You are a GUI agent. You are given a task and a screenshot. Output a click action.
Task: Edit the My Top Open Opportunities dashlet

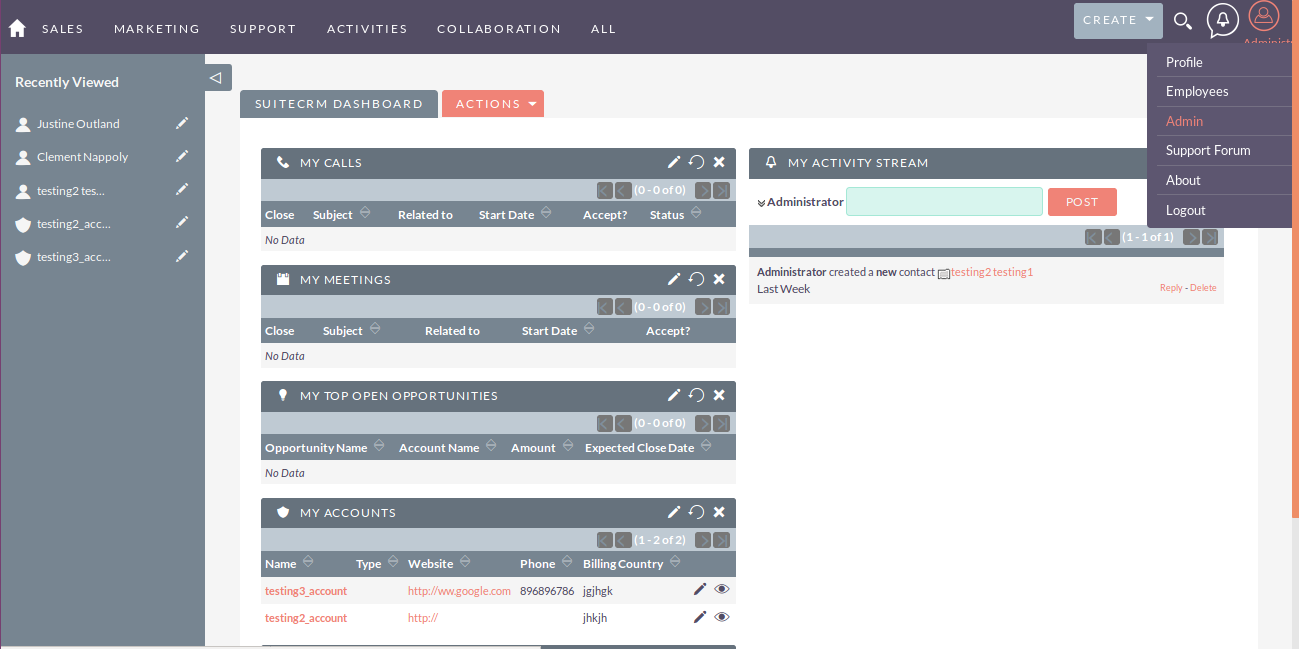(x=674, y=395)
